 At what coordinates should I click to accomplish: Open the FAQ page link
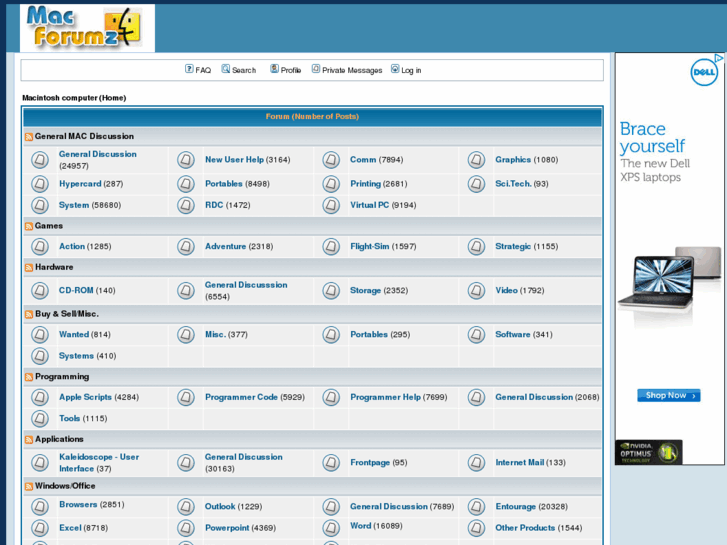203,70
